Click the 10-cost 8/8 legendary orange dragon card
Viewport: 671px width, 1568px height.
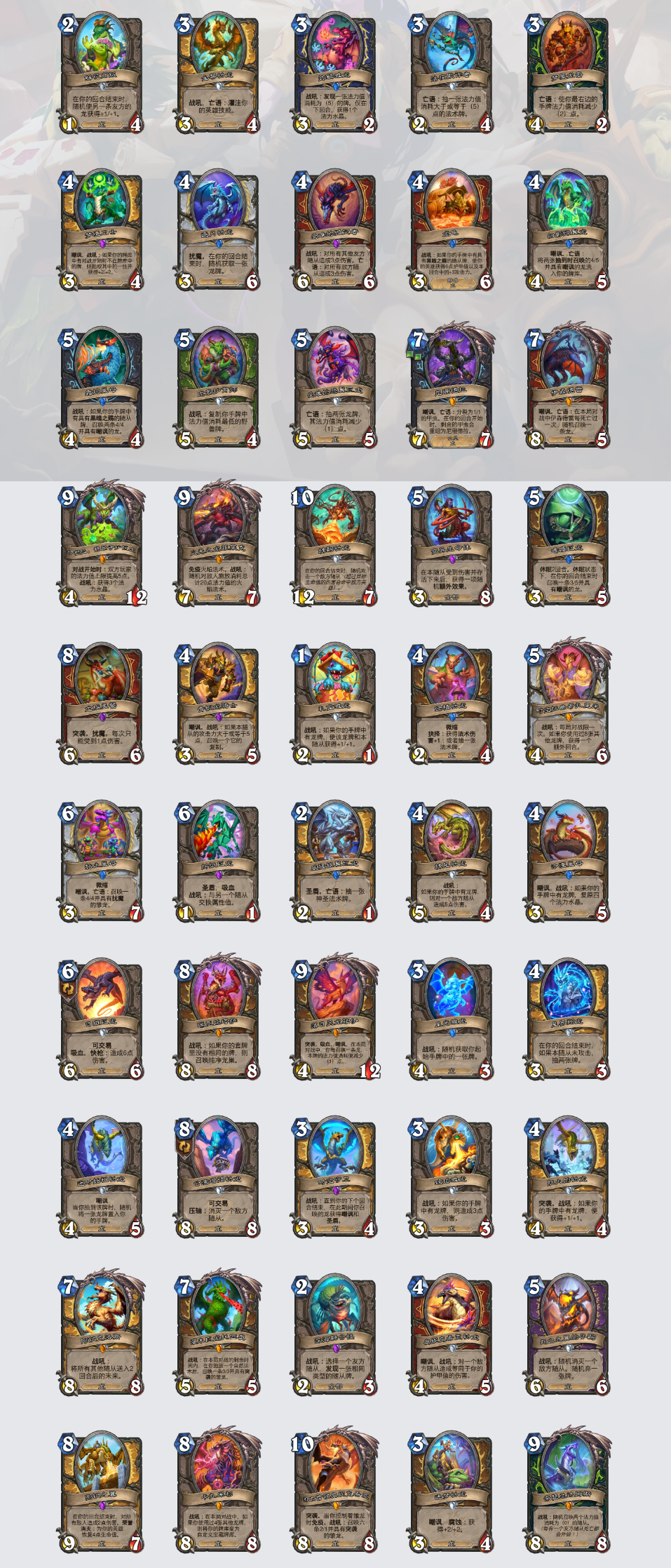[335, 1492]
